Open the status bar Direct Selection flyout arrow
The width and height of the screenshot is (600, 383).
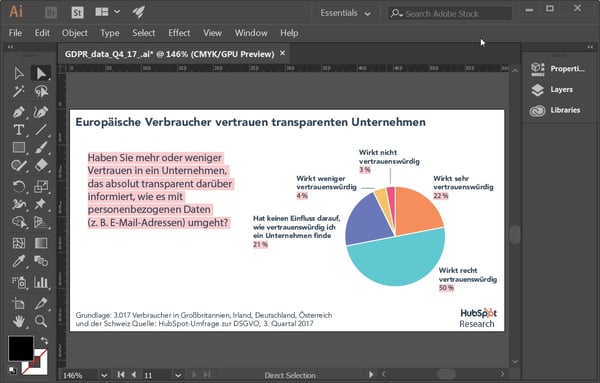370,375
